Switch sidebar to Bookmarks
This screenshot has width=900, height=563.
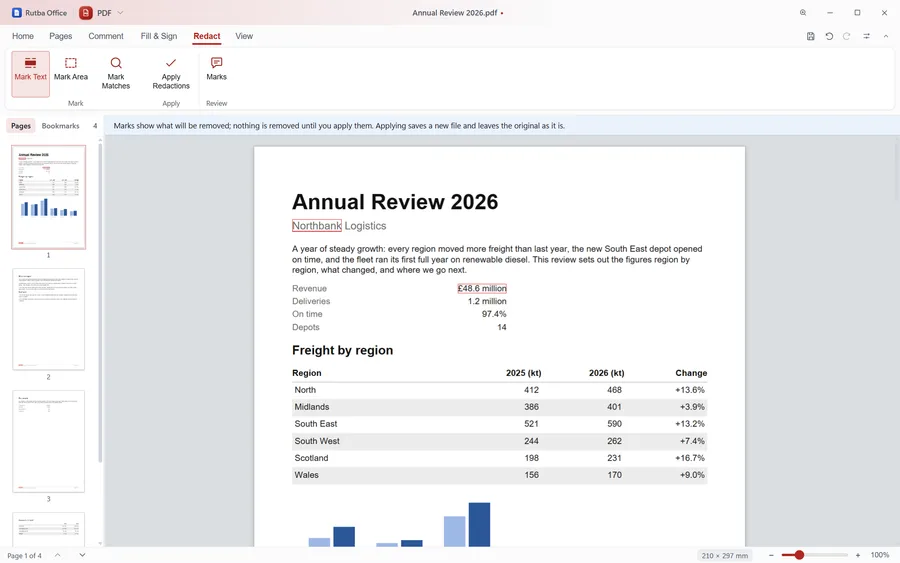point(60,126)
